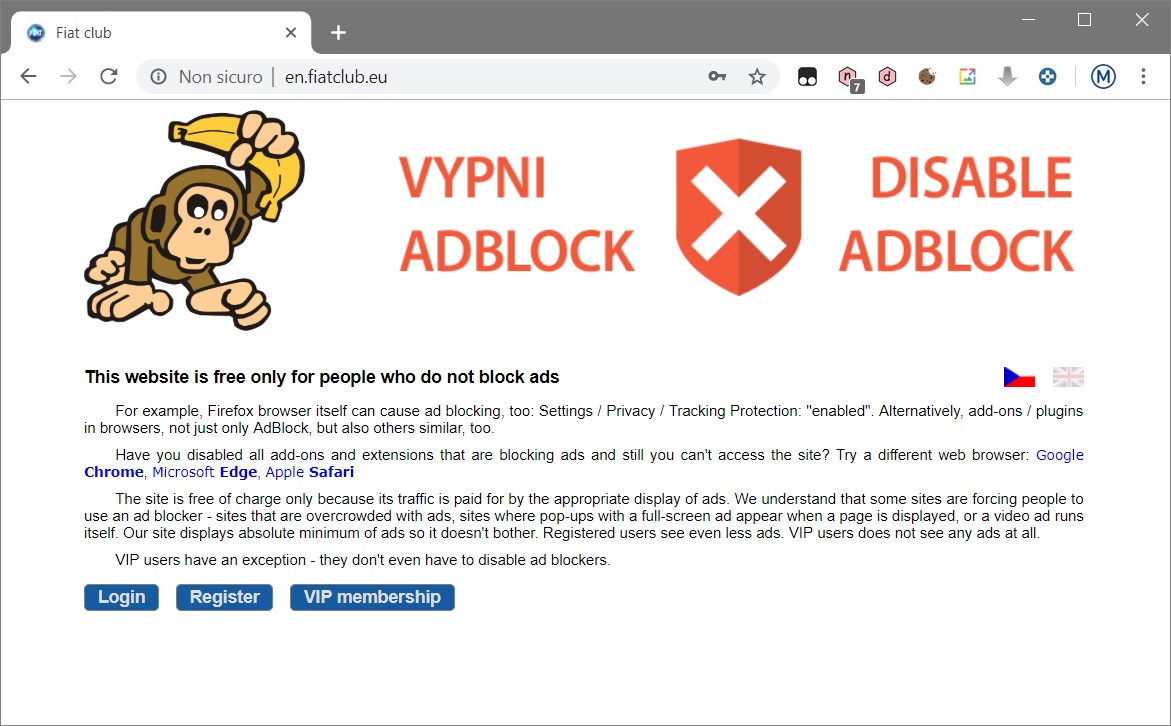Open the image capture extension icon

pos(967,76)
